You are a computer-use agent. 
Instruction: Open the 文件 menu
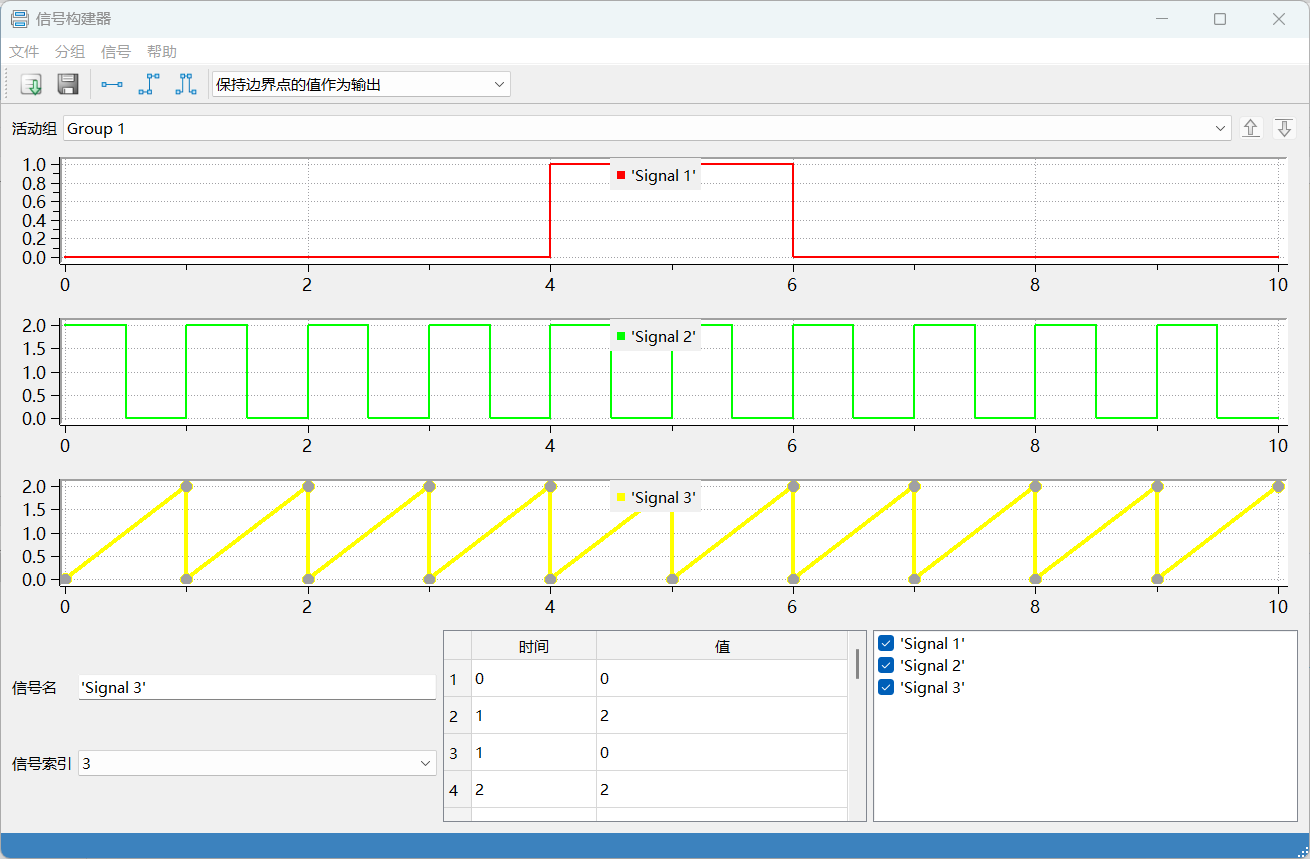pos(23,51)
